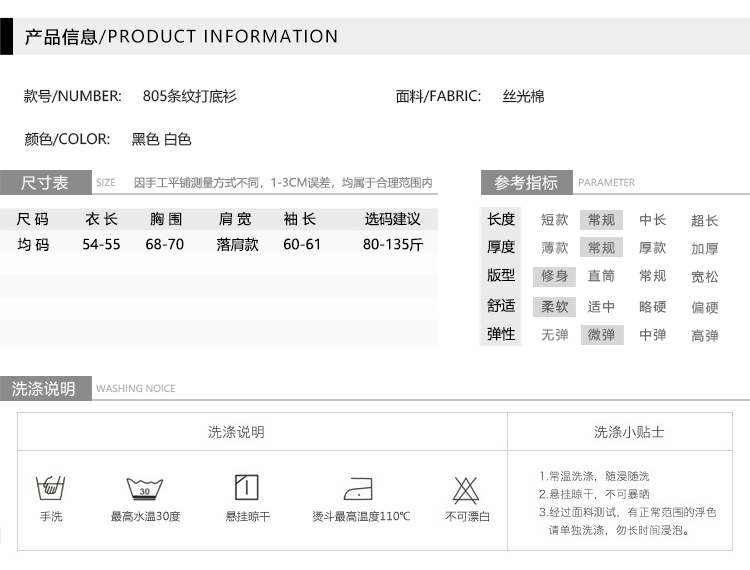Viewport: 750px width, 570px height.
Task: Select 直筒 in the 版型 row
Action: click(x=601, y=276)
